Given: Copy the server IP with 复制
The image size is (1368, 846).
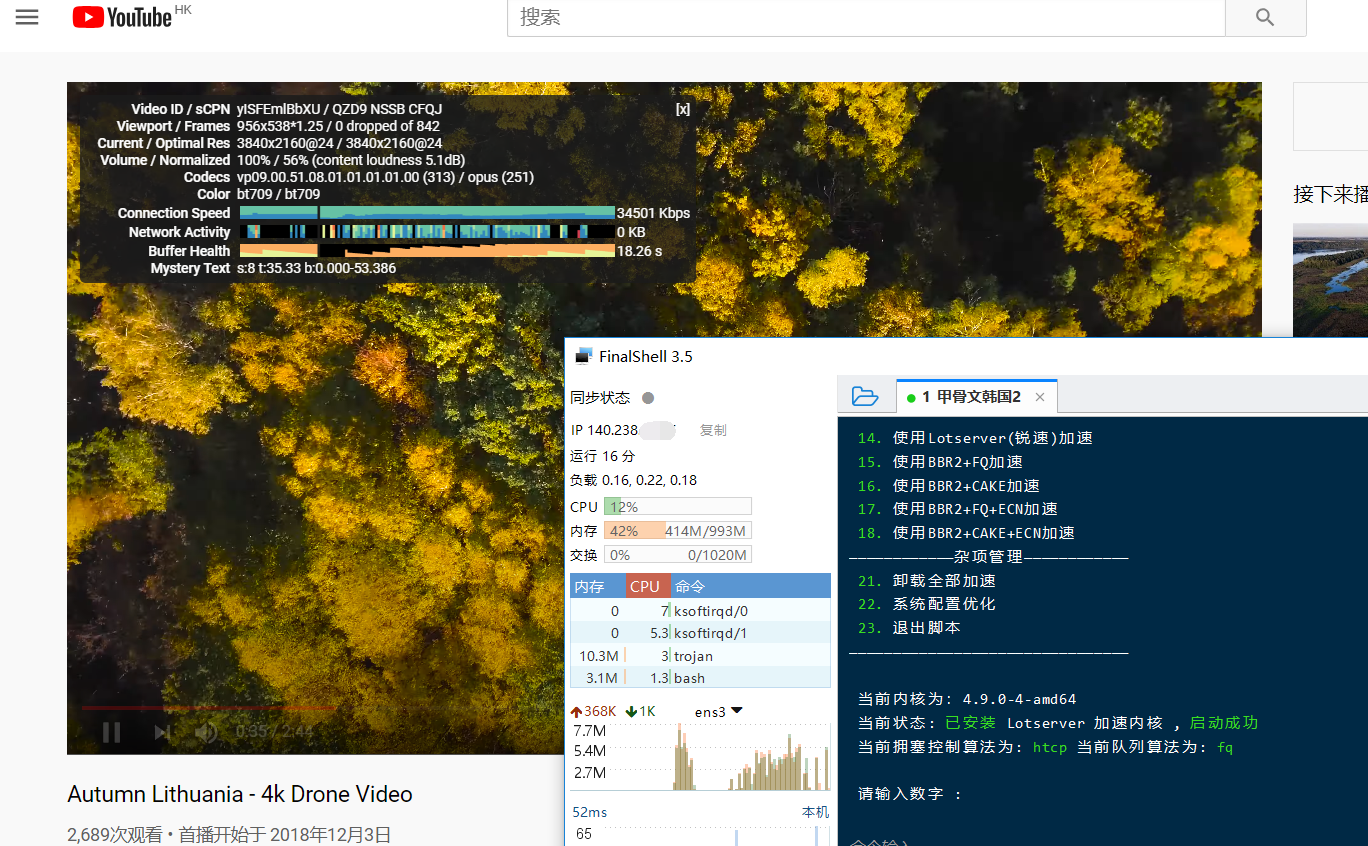Looking at the screenshot, I should tap(713, 430).
